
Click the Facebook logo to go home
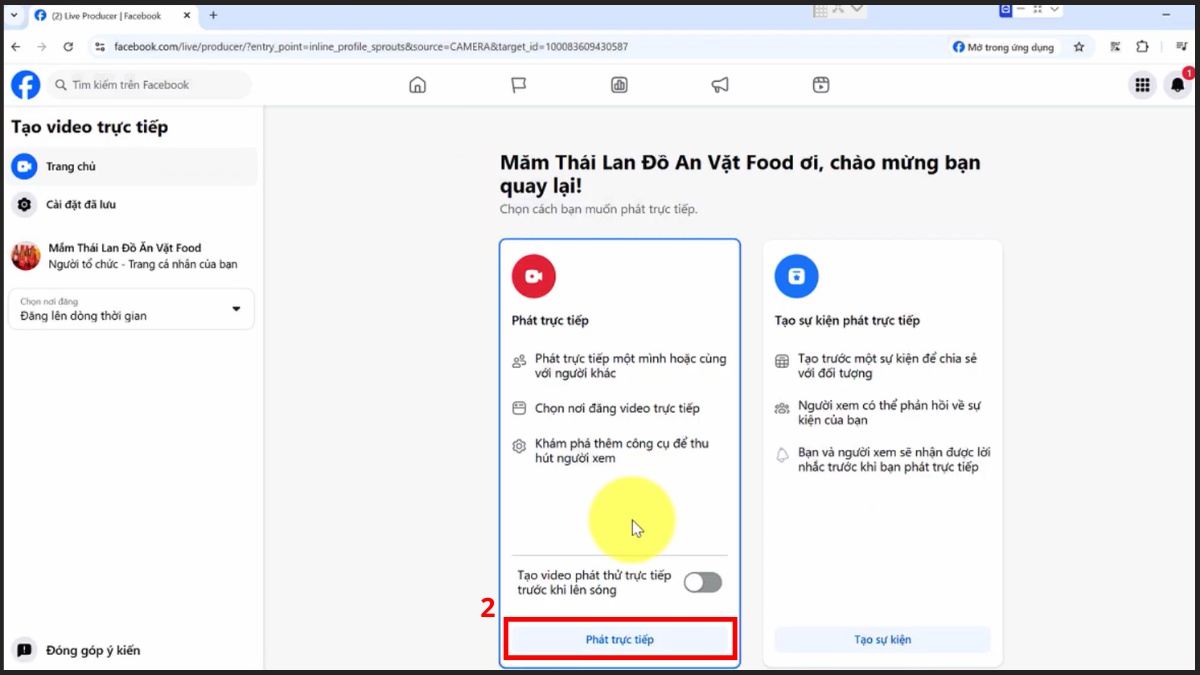(x=25, y=84)
